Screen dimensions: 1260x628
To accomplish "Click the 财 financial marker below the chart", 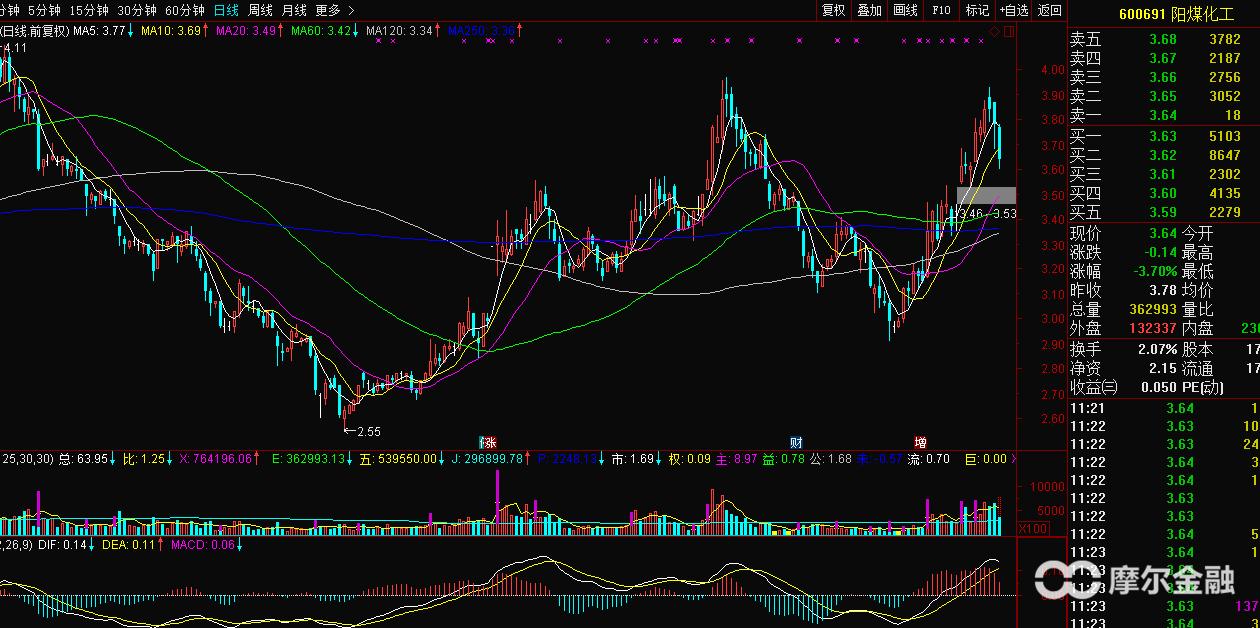I will coord(796,442).
